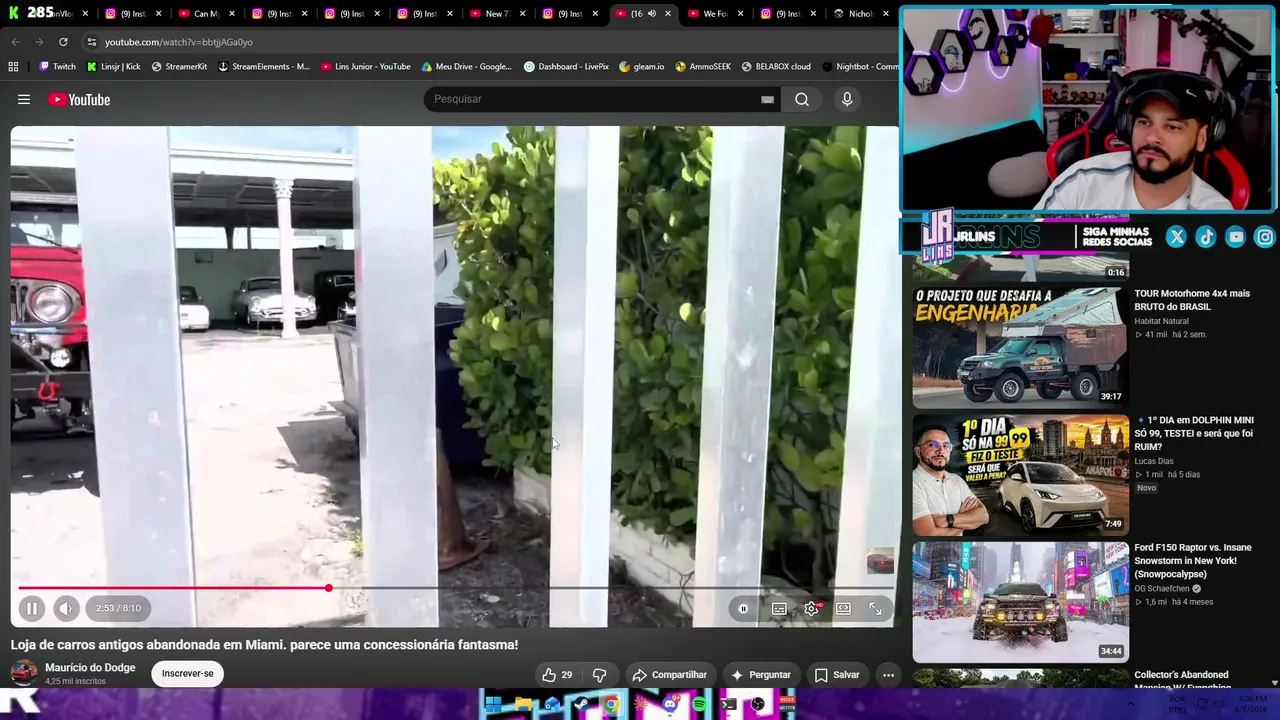
Task: Subscribe using Inscrever-se button
Action: coord(188,674)
